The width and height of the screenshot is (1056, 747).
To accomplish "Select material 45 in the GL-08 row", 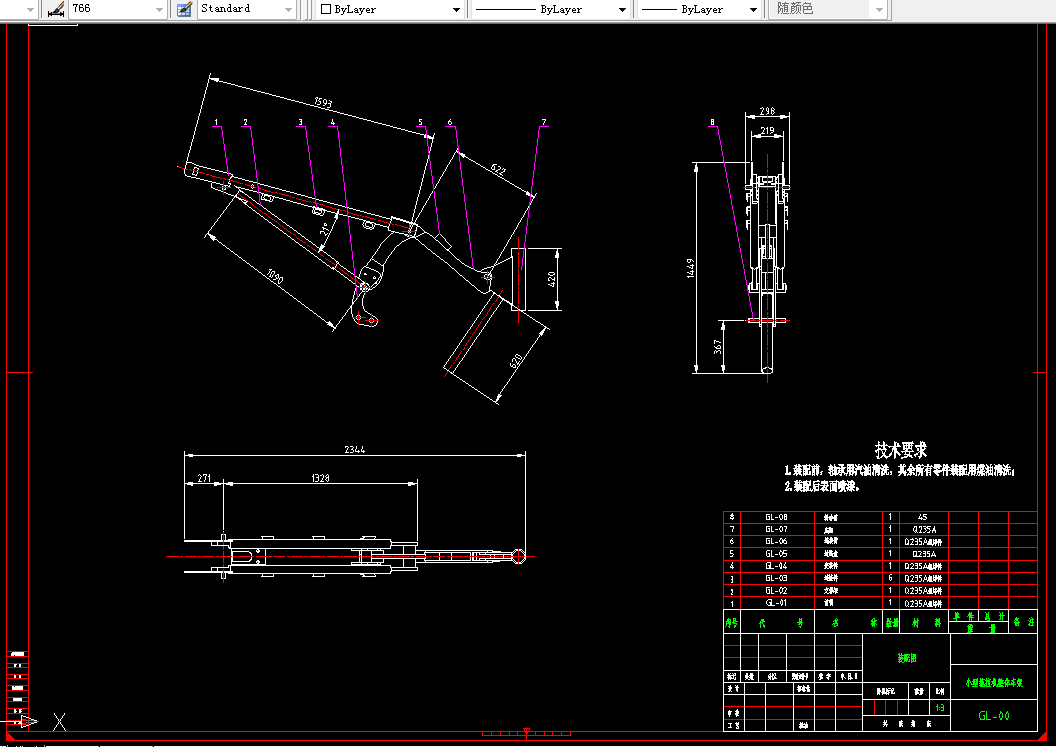I will [x=923, y=517].
